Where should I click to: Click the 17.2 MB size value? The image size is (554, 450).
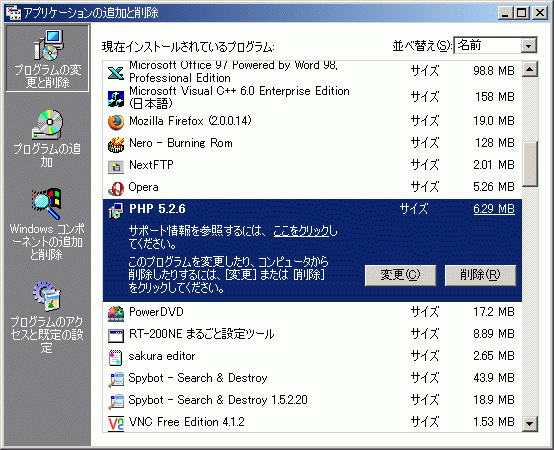(494, 312)
